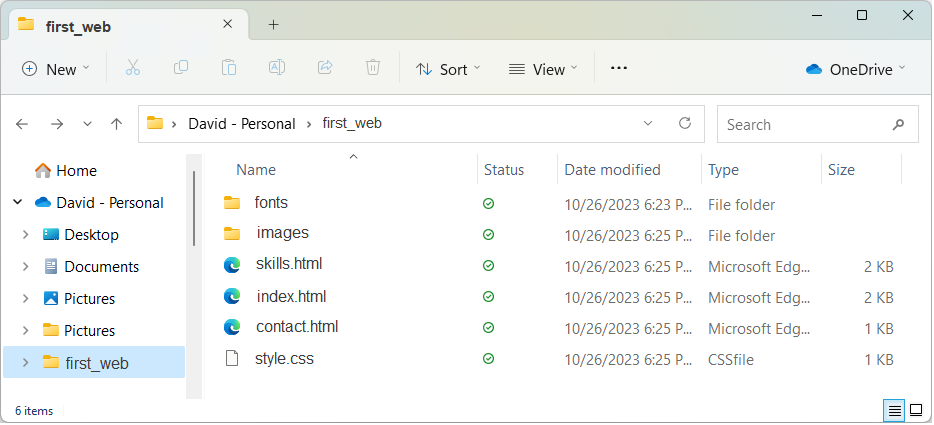Screen dimensions: 934x425
Task: Click the New button
Action: pyautogui.click(x=55, y=69)
